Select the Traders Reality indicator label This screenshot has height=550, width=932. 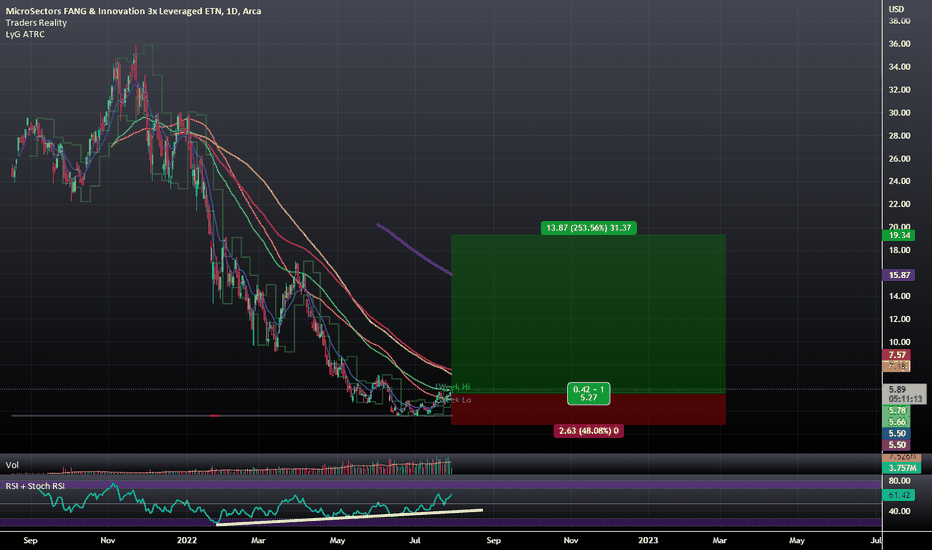point(36,23)
